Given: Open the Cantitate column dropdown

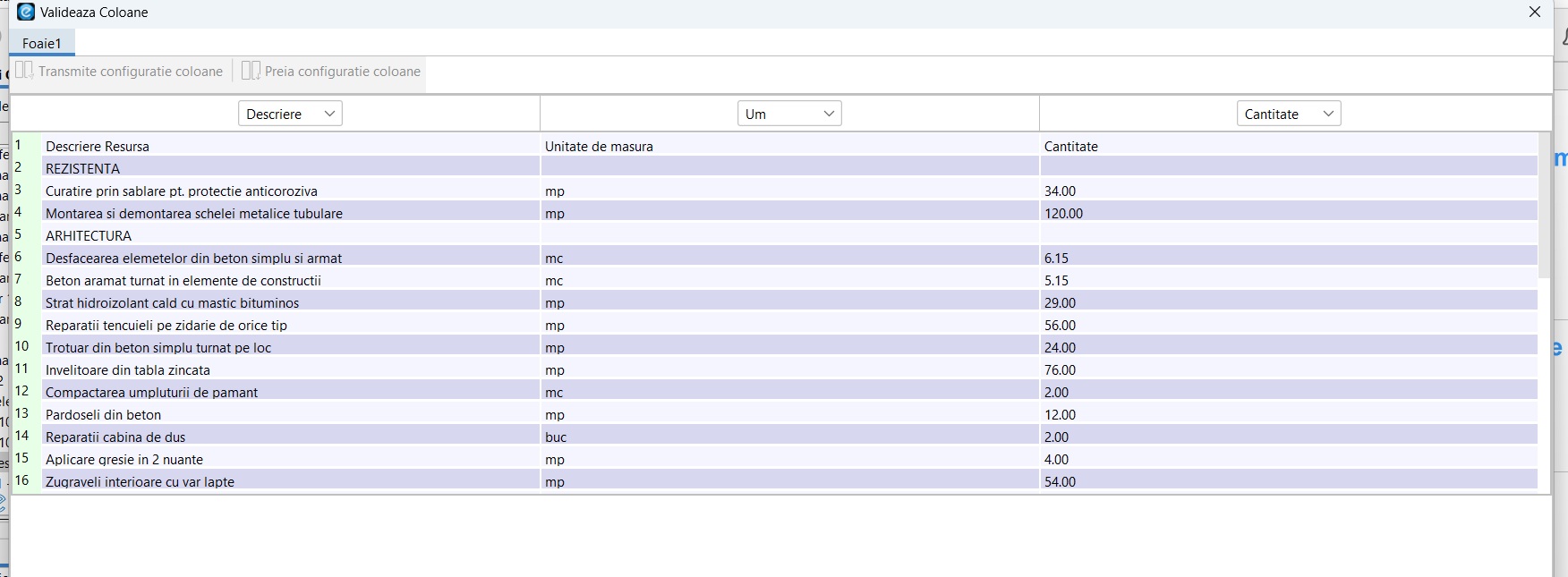Looking at the screenshot, I should click(1289, 114).
